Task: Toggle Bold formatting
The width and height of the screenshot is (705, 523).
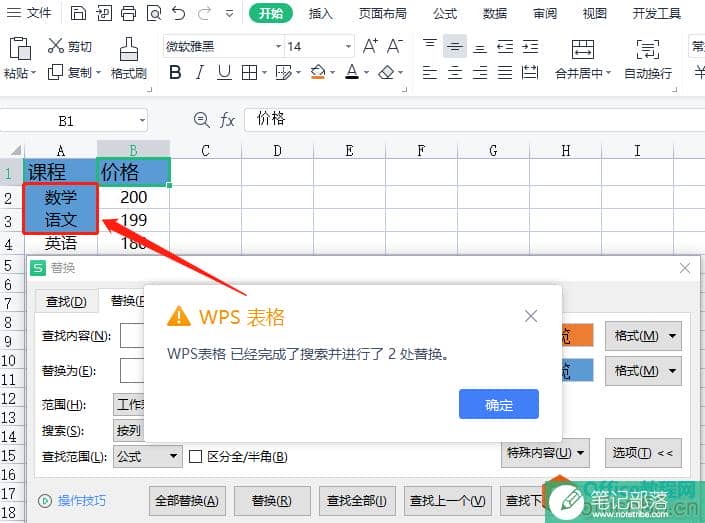Action: click(175, 72)
